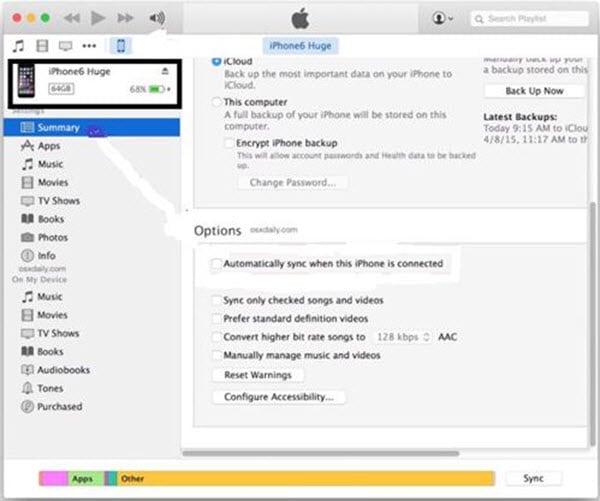600x501 pixels.
Task: Click the Back Up Now button
Action: pos(534,91)
